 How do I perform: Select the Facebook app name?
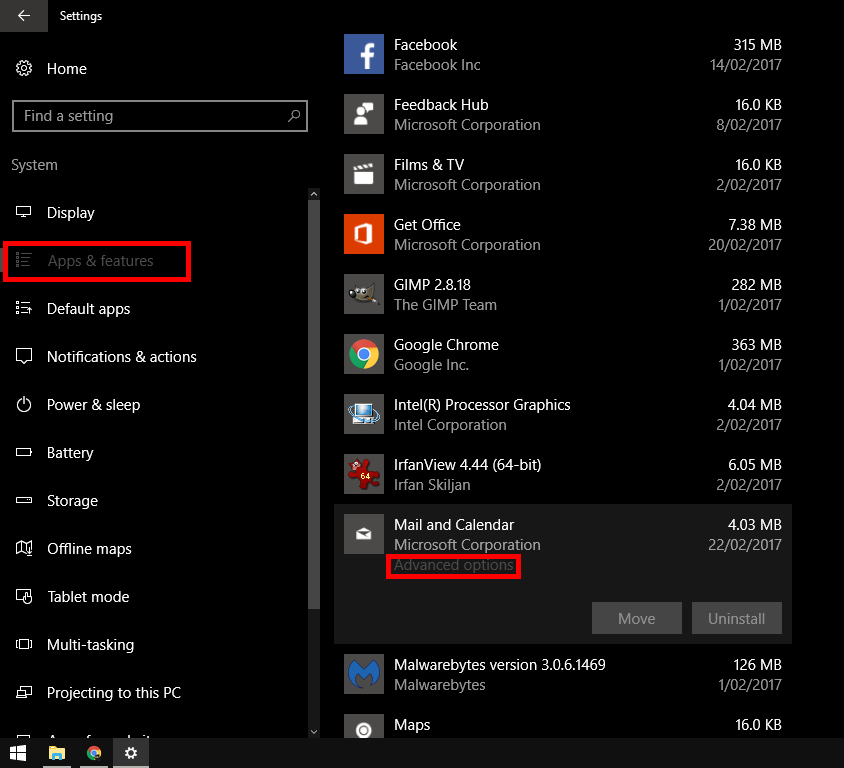coord(425,45)
